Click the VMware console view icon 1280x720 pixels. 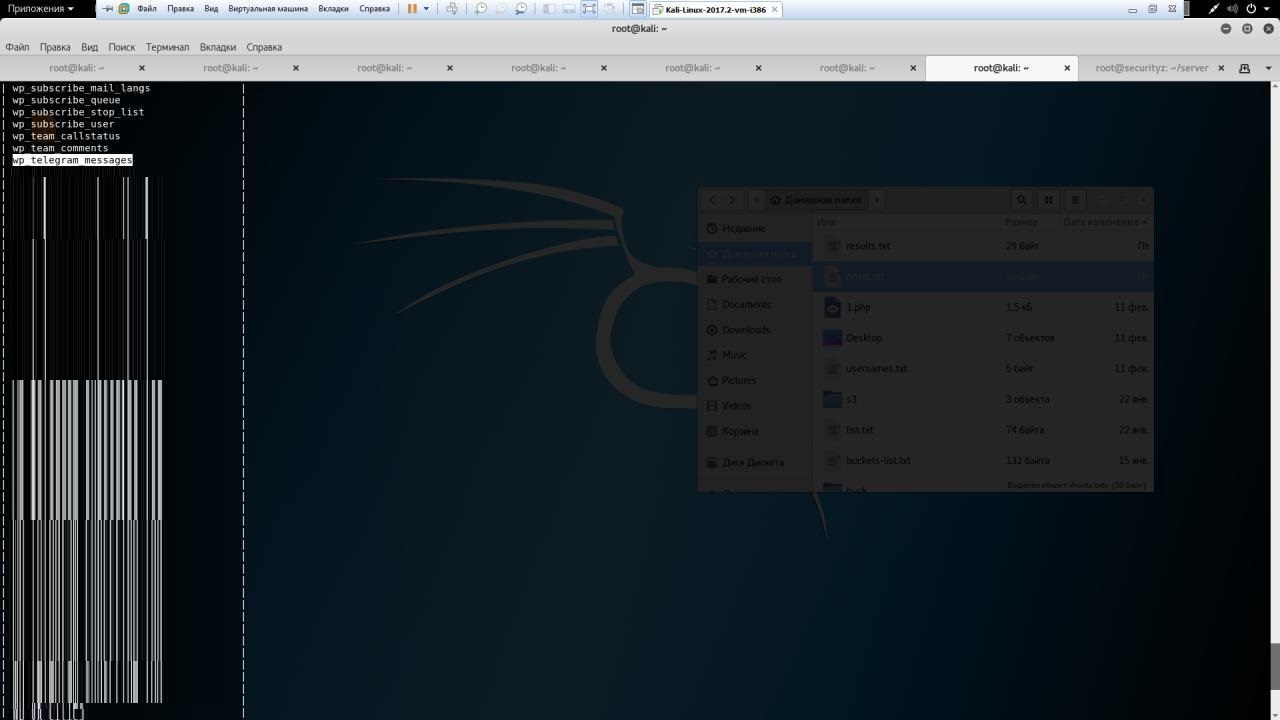[637, 8]
